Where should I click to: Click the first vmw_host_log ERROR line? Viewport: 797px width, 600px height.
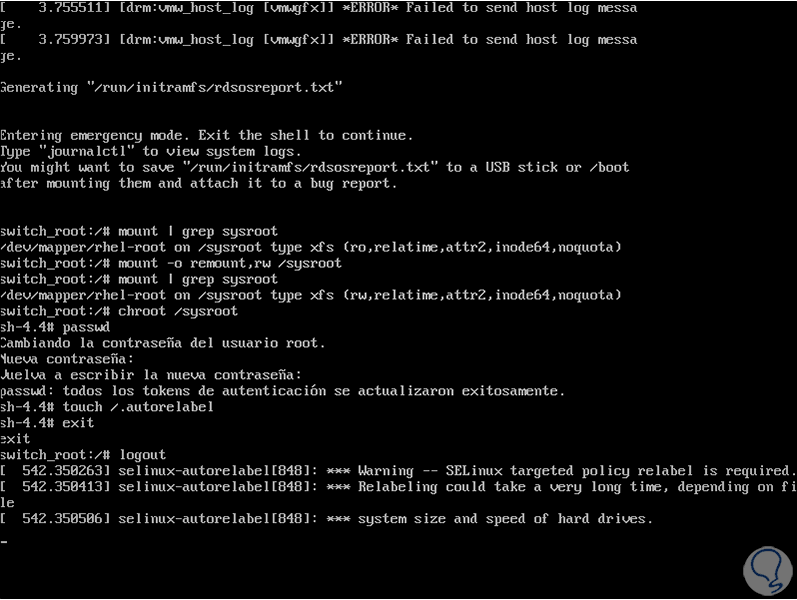[320, 8]
